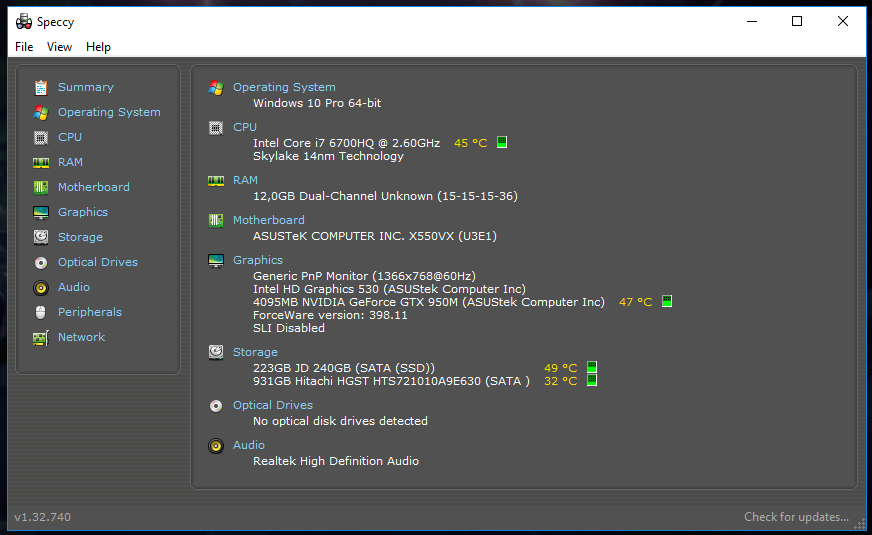Click the temperature indicator beside SSD 49 °C
Screen dimensions: 872x535
click(592, 367)
